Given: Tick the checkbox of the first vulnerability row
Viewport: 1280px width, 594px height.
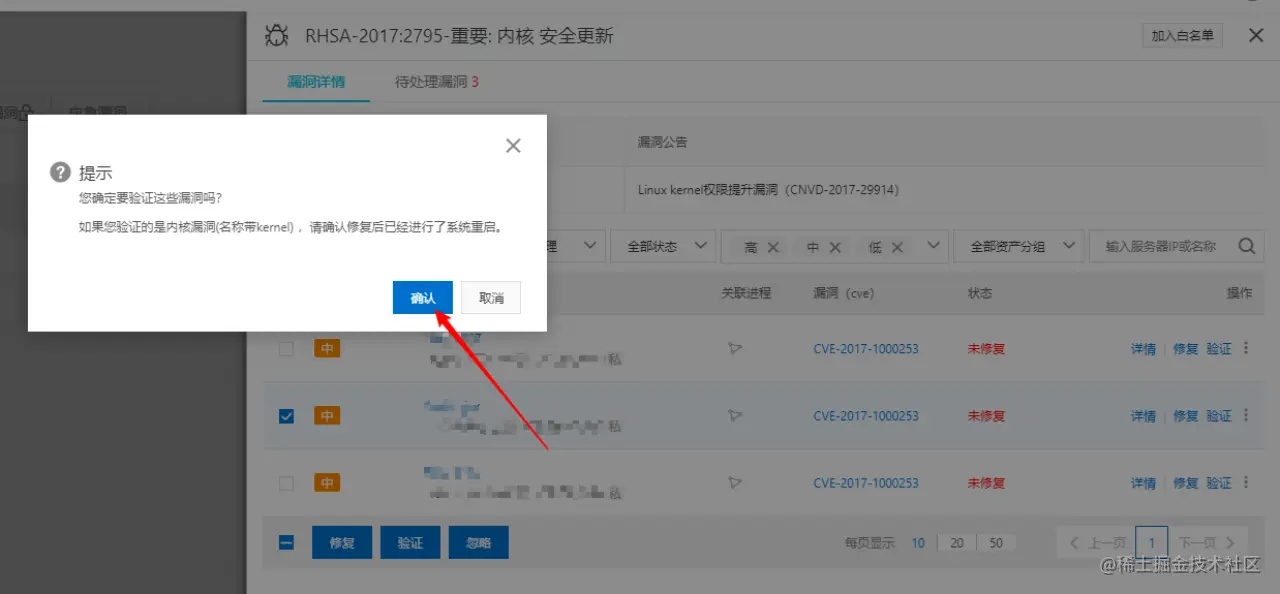Looking at the screenshot, I should pos(286,349).
